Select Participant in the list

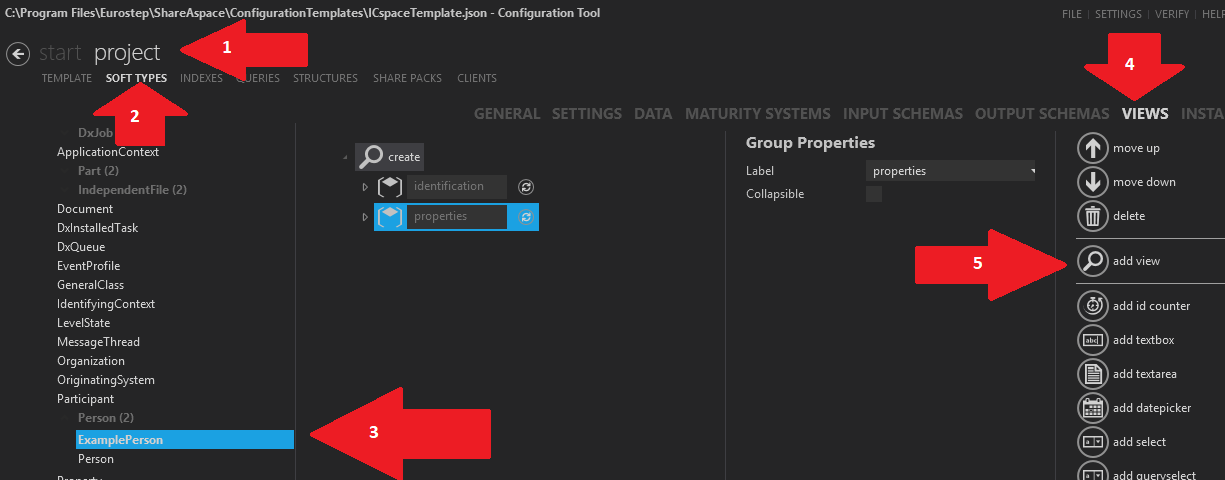pos(85,399)
